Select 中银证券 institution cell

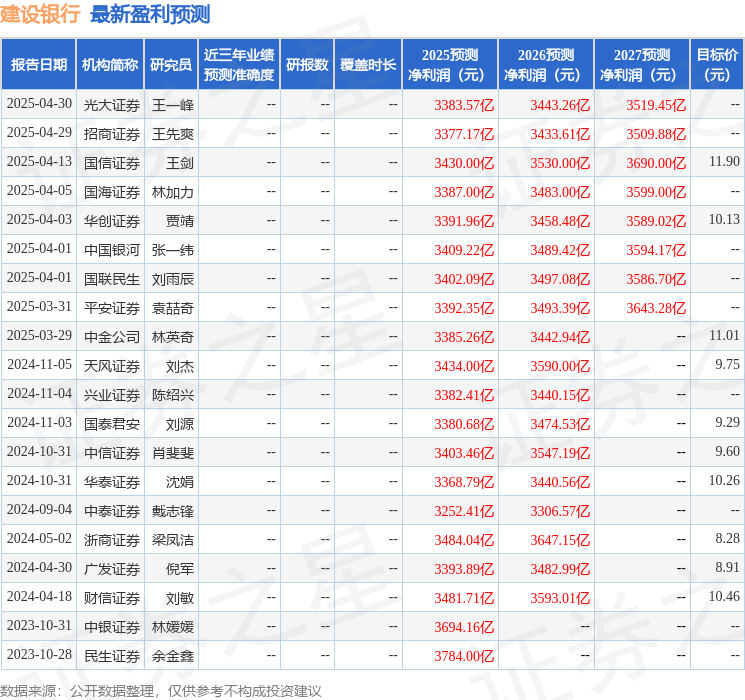[112, 627]
